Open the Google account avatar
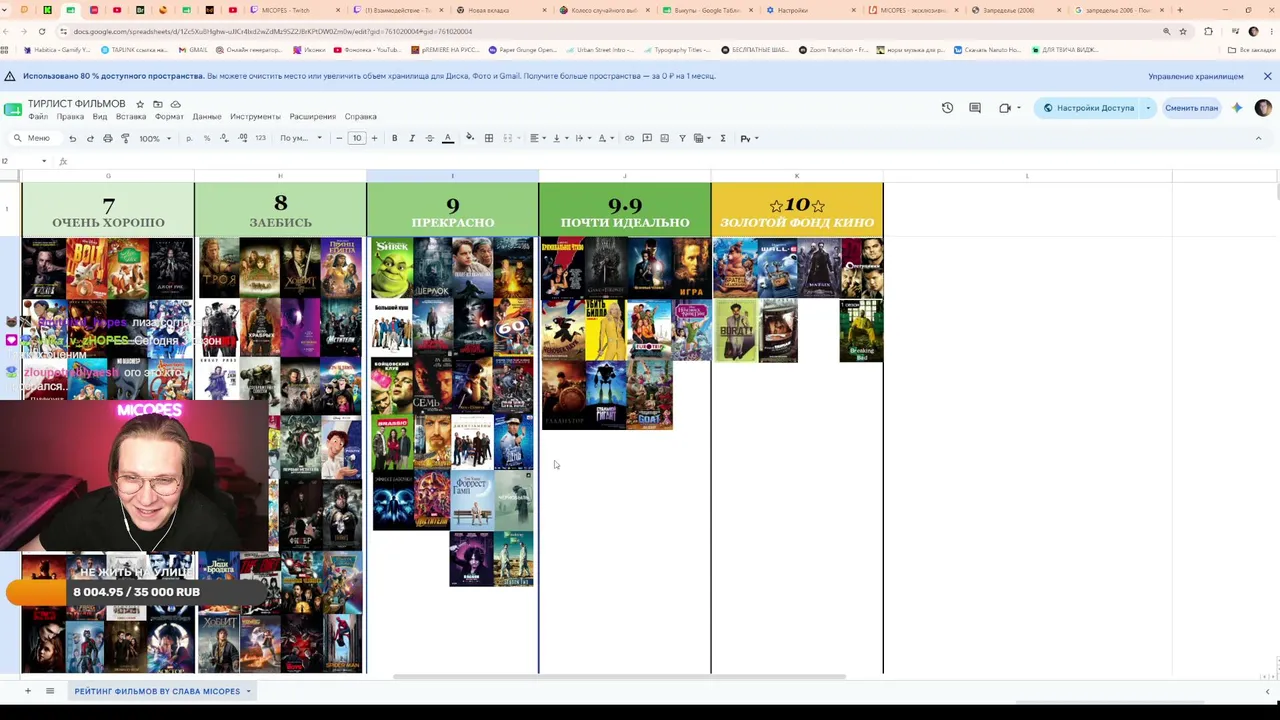This screenshot has width=1280, height=720. point(1263,108)
